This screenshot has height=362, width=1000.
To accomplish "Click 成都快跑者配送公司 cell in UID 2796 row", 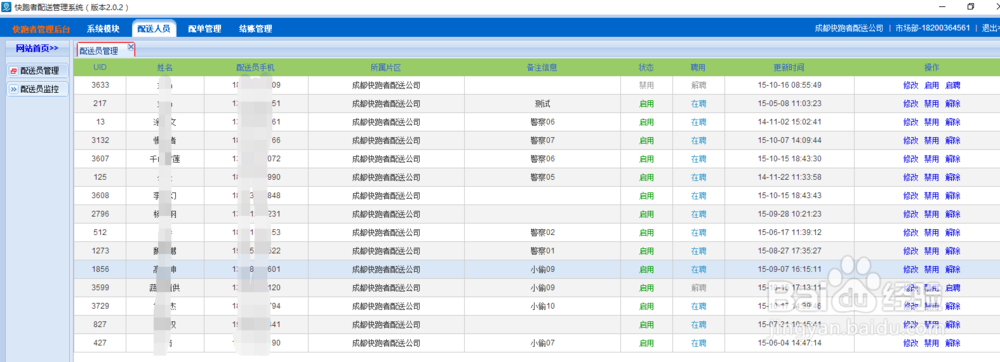I will click(386, 214).
